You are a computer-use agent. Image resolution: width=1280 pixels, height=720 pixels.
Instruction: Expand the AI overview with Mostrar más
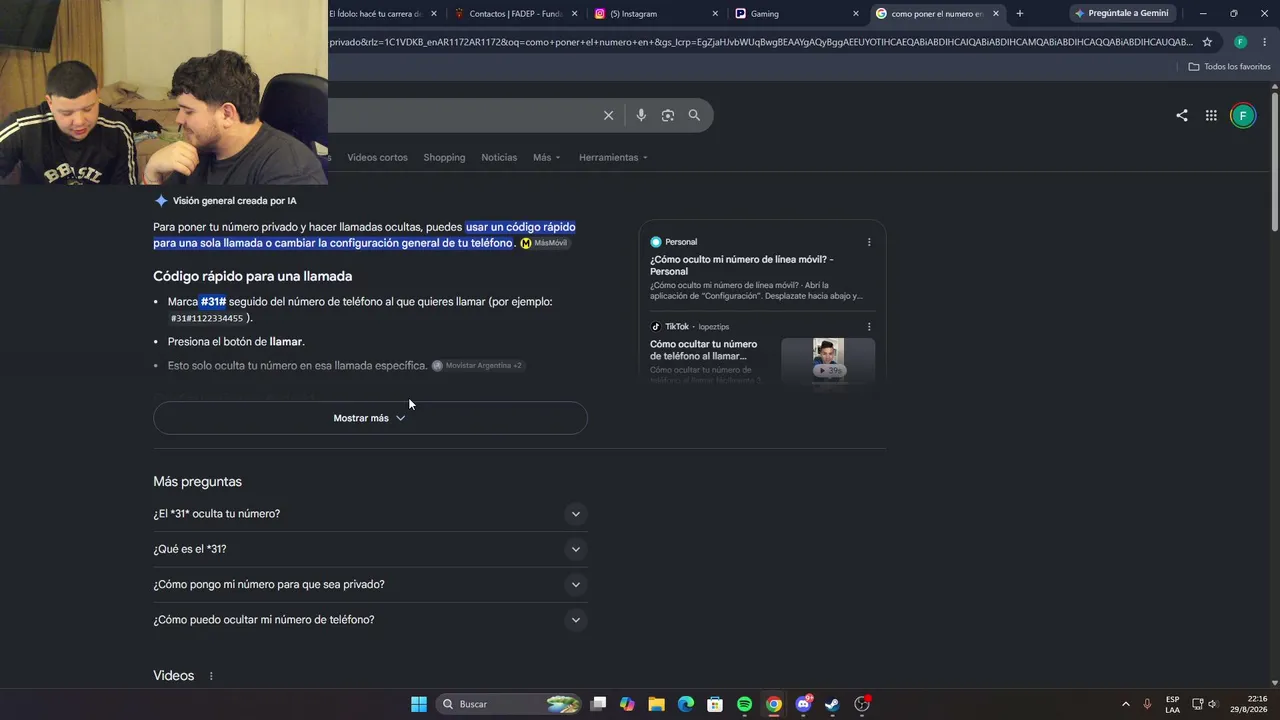tap(370, 418)
